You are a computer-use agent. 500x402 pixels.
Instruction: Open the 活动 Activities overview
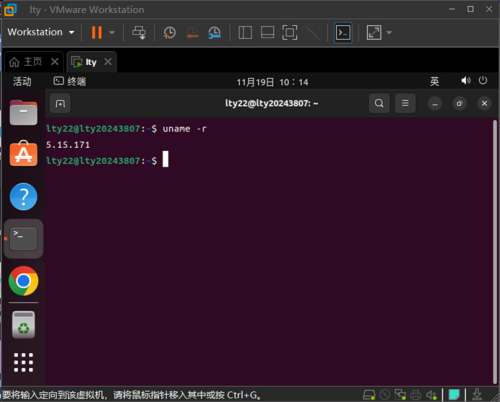click(x=22, y=81)
